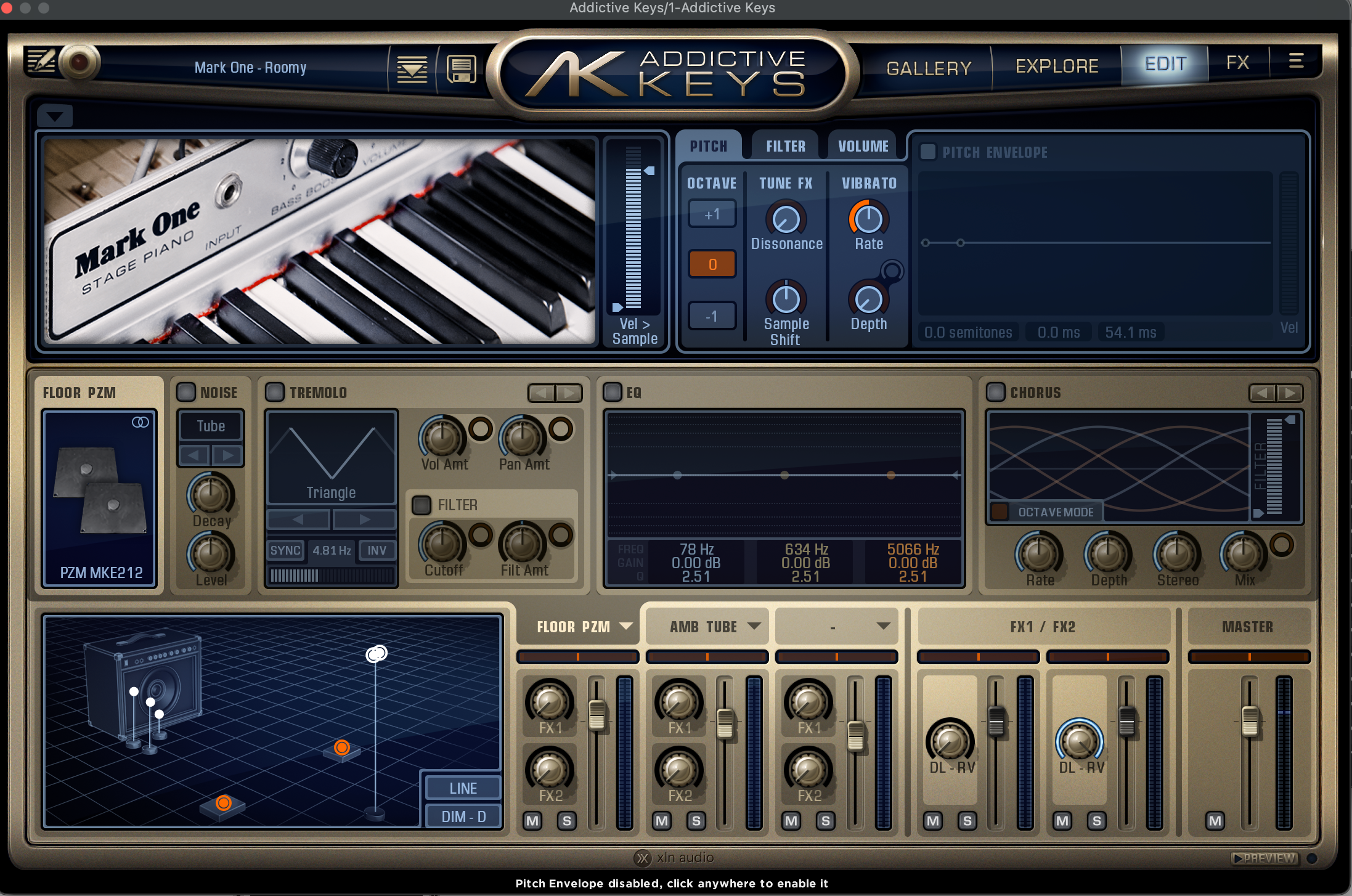Click the Preview button
Screen dimensions: 1352x896
(1264, 858)
